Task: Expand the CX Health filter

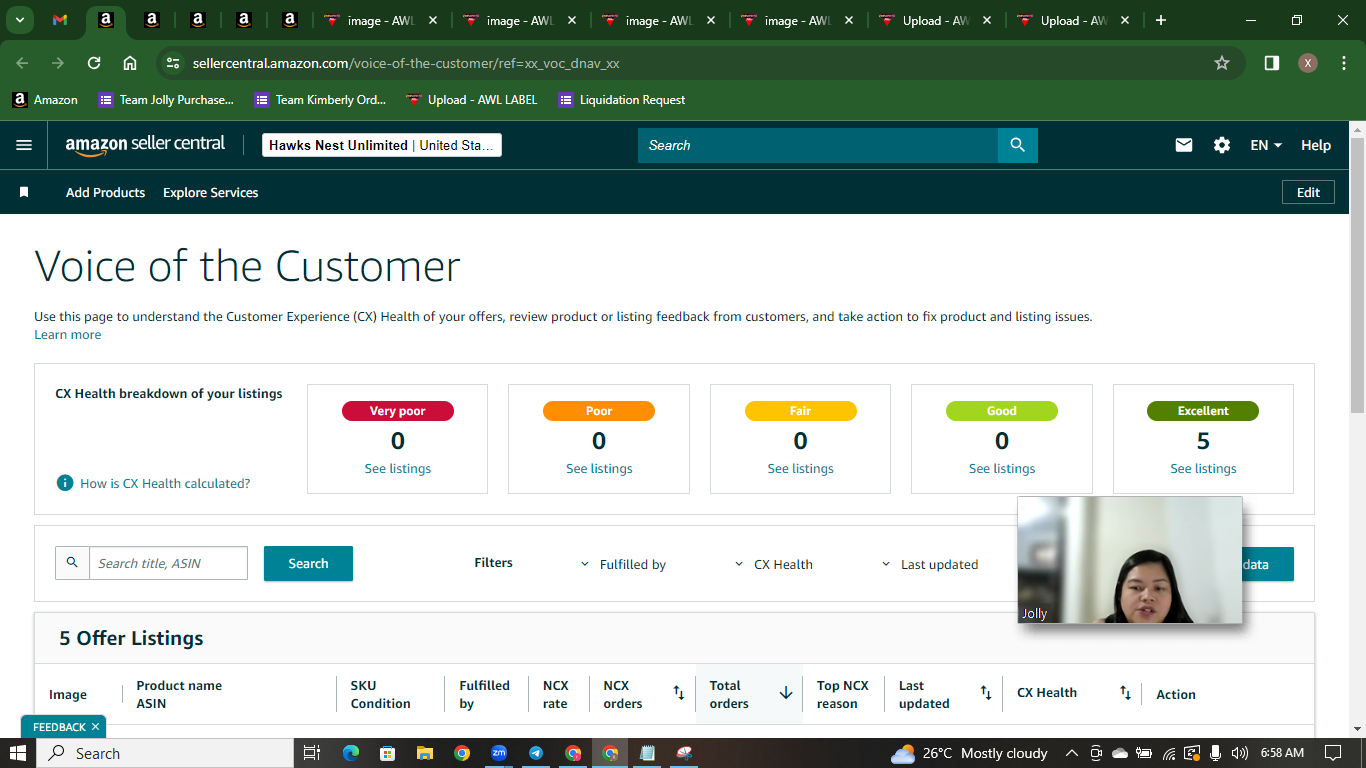Action: point(774,564)
